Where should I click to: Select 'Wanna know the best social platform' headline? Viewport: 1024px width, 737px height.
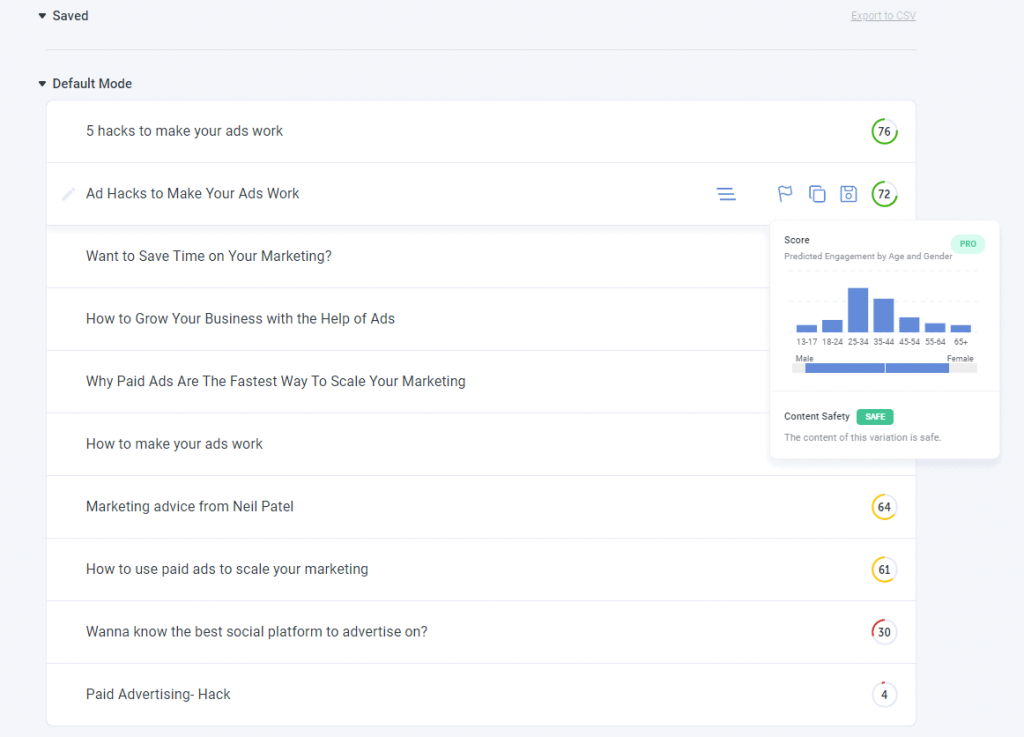257,632
